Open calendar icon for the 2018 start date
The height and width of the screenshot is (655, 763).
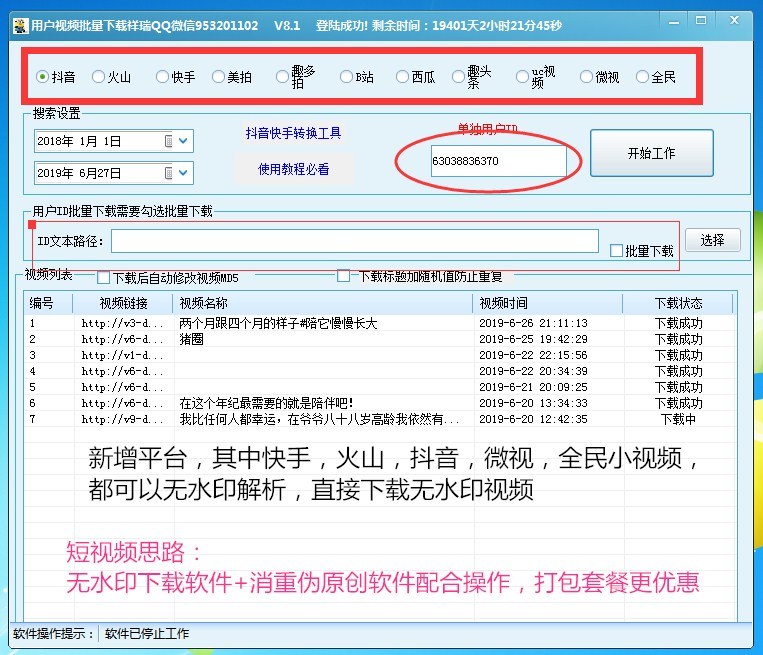coord(168,141)
